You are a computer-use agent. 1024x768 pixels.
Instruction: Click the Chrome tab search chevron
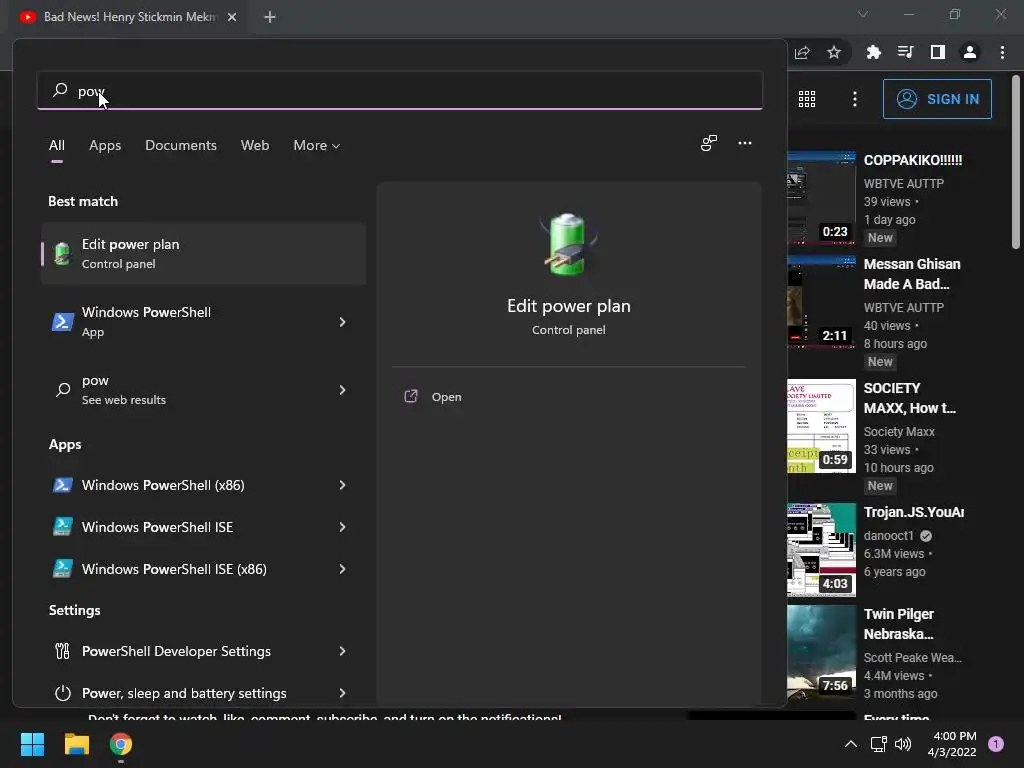[x=863, y=14]
